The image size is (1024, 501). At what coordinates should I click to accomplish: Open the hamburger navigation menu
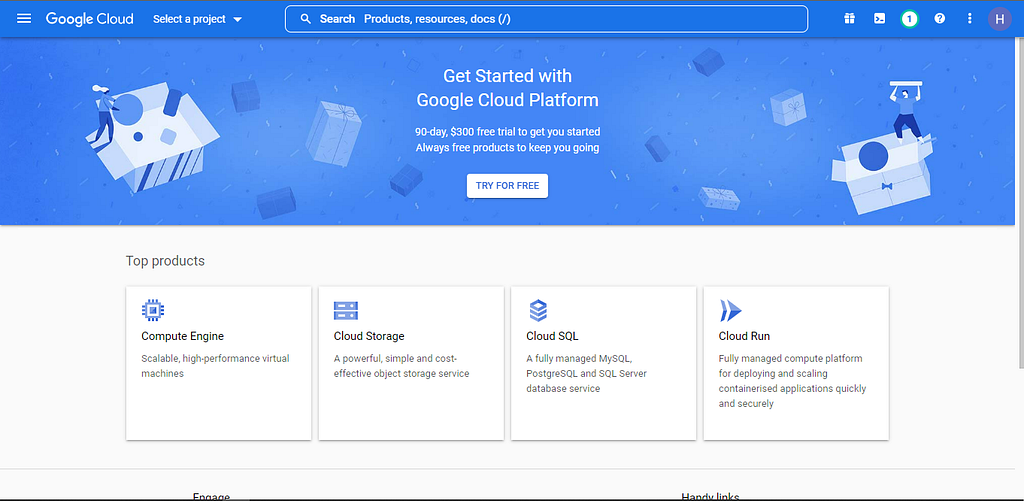[x=24, y=18]
